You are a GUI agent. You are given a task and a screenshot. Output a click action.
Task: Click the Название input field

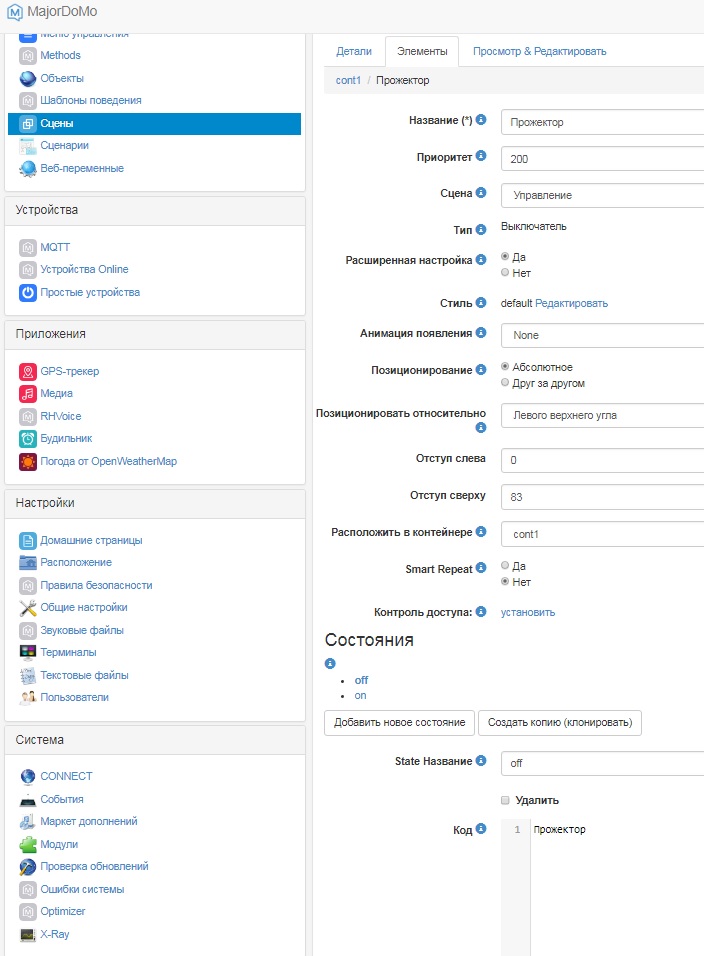pyautogui.click(x=602, y=123)
